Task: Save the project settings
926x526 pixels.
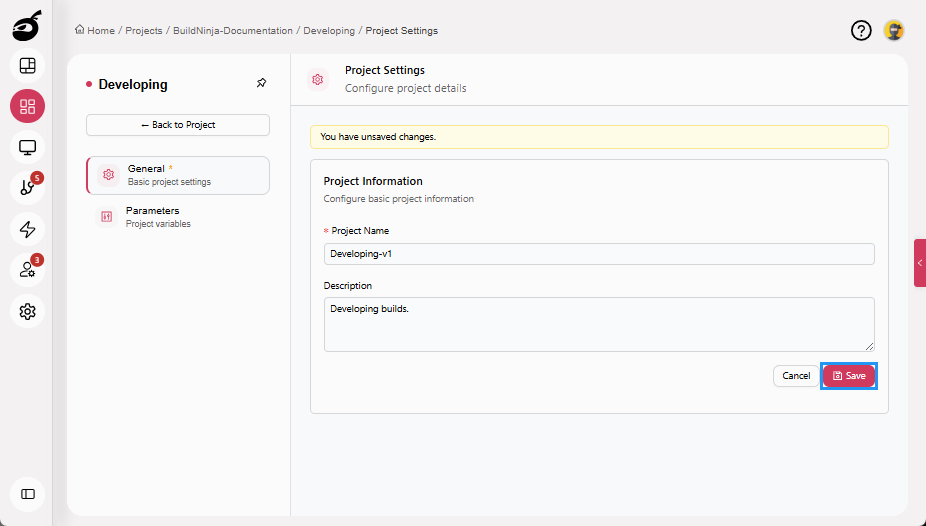Action: click(x=849, y=376)
